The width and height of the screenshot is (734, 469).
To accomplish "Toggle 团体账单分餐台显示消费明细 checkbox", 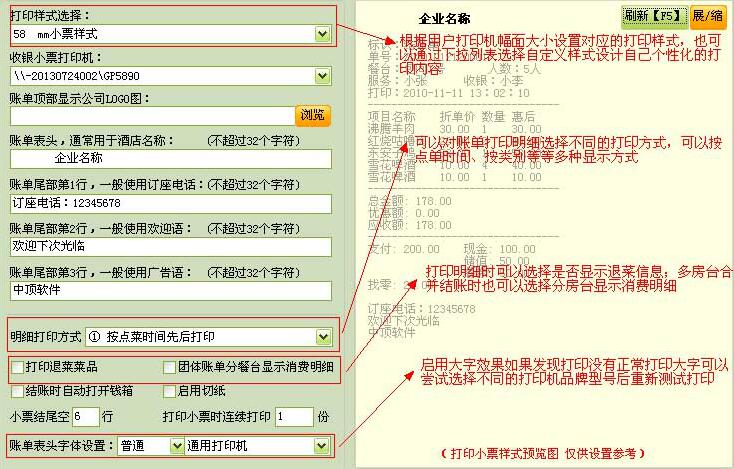I will pyautogui.click(x=170, y=367).
